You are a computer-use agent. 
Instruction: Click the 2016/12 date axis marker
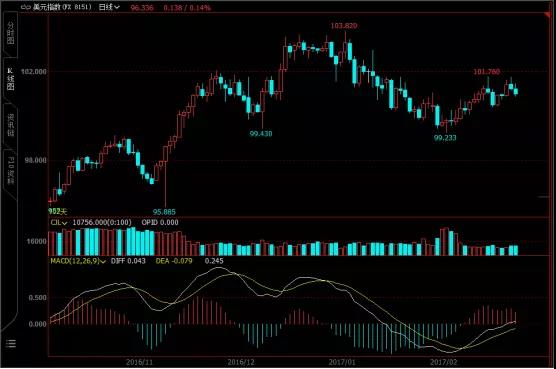[x=241, y=362]
